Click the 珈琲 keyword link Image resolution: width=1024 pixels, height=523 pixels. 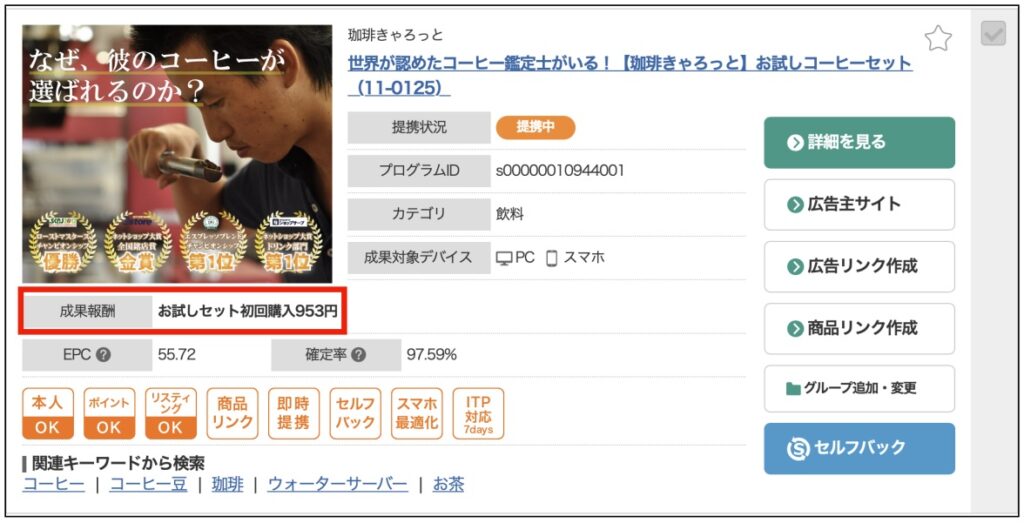[227, 484]
